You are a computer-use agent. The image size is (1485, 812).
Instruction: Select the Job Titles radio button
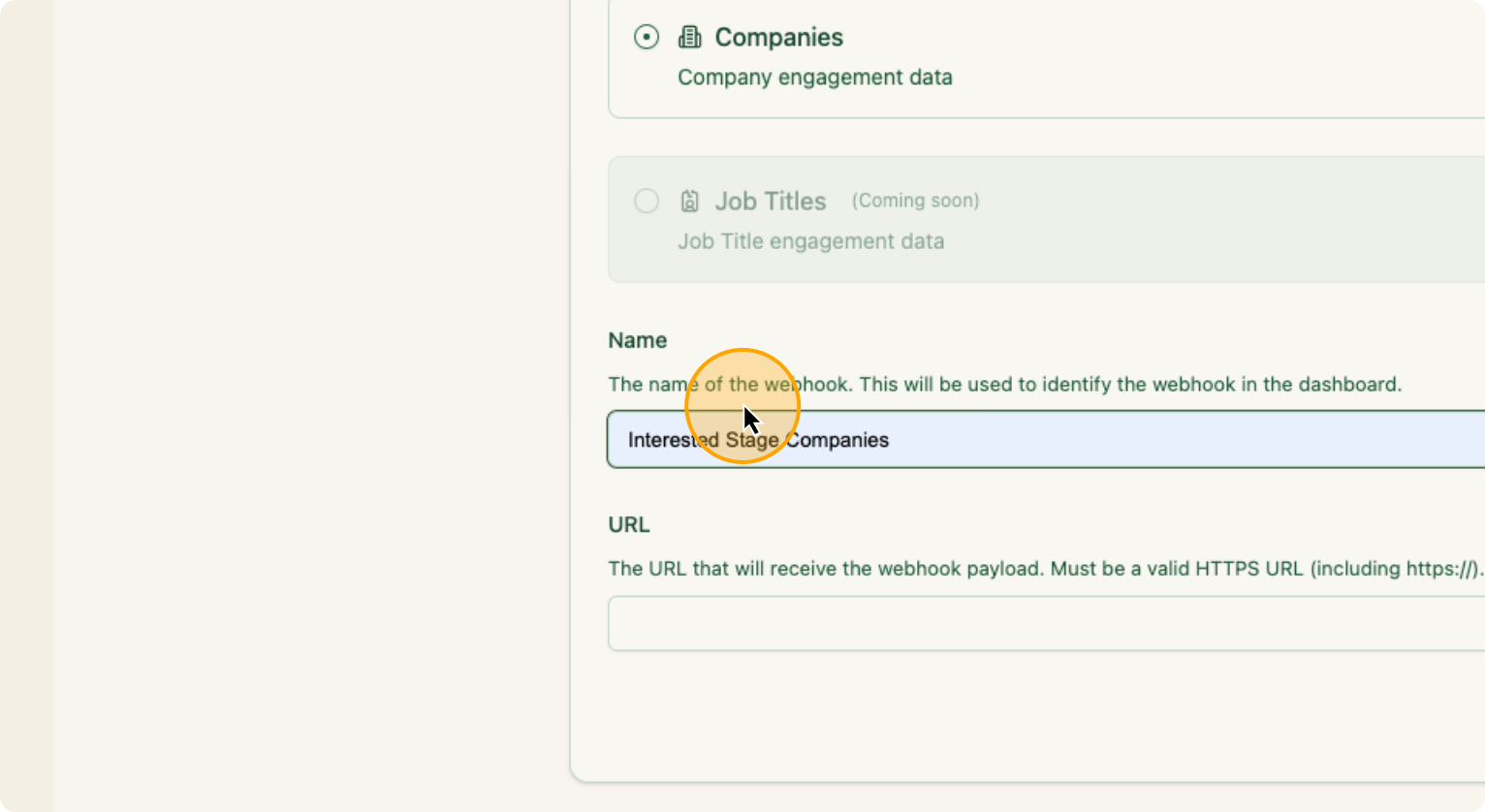tap(646, 201)
